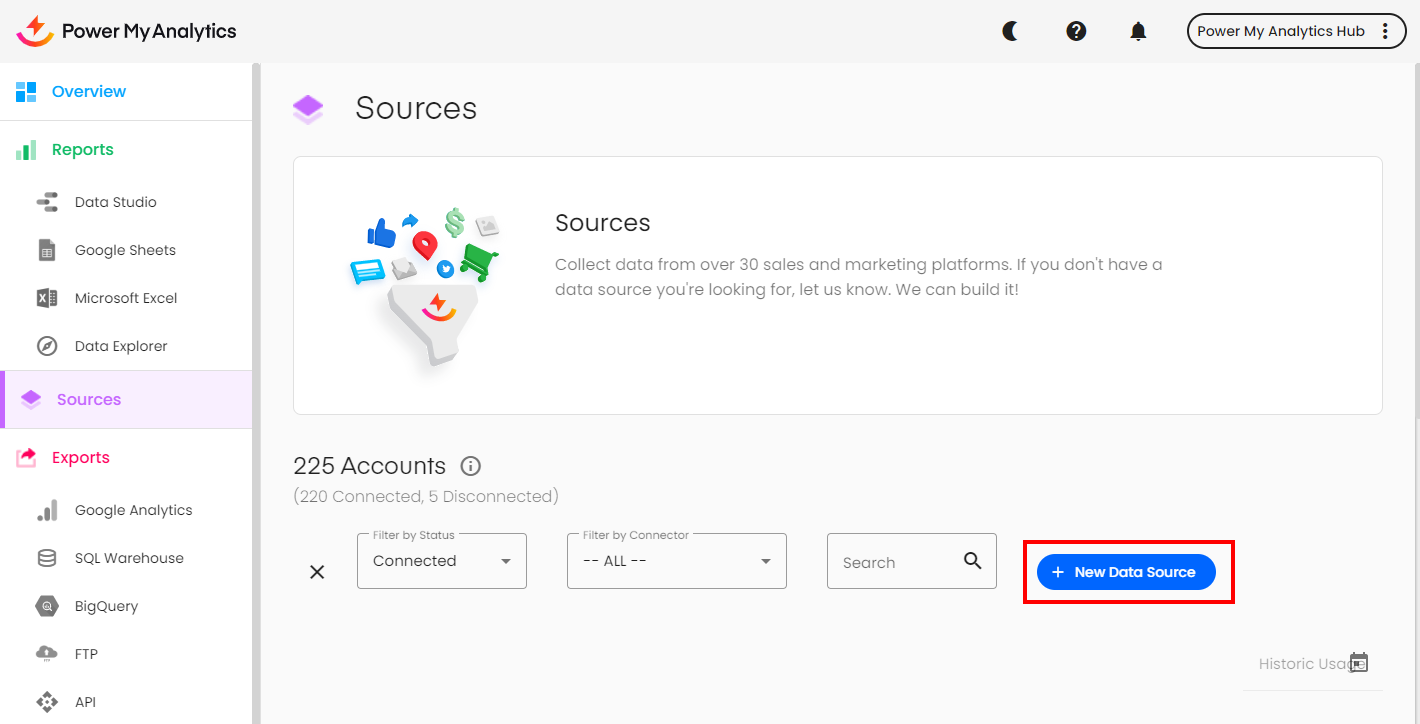Open SQL Warehouse export
The image size is (1420, 724).
[x=129, y=558]
